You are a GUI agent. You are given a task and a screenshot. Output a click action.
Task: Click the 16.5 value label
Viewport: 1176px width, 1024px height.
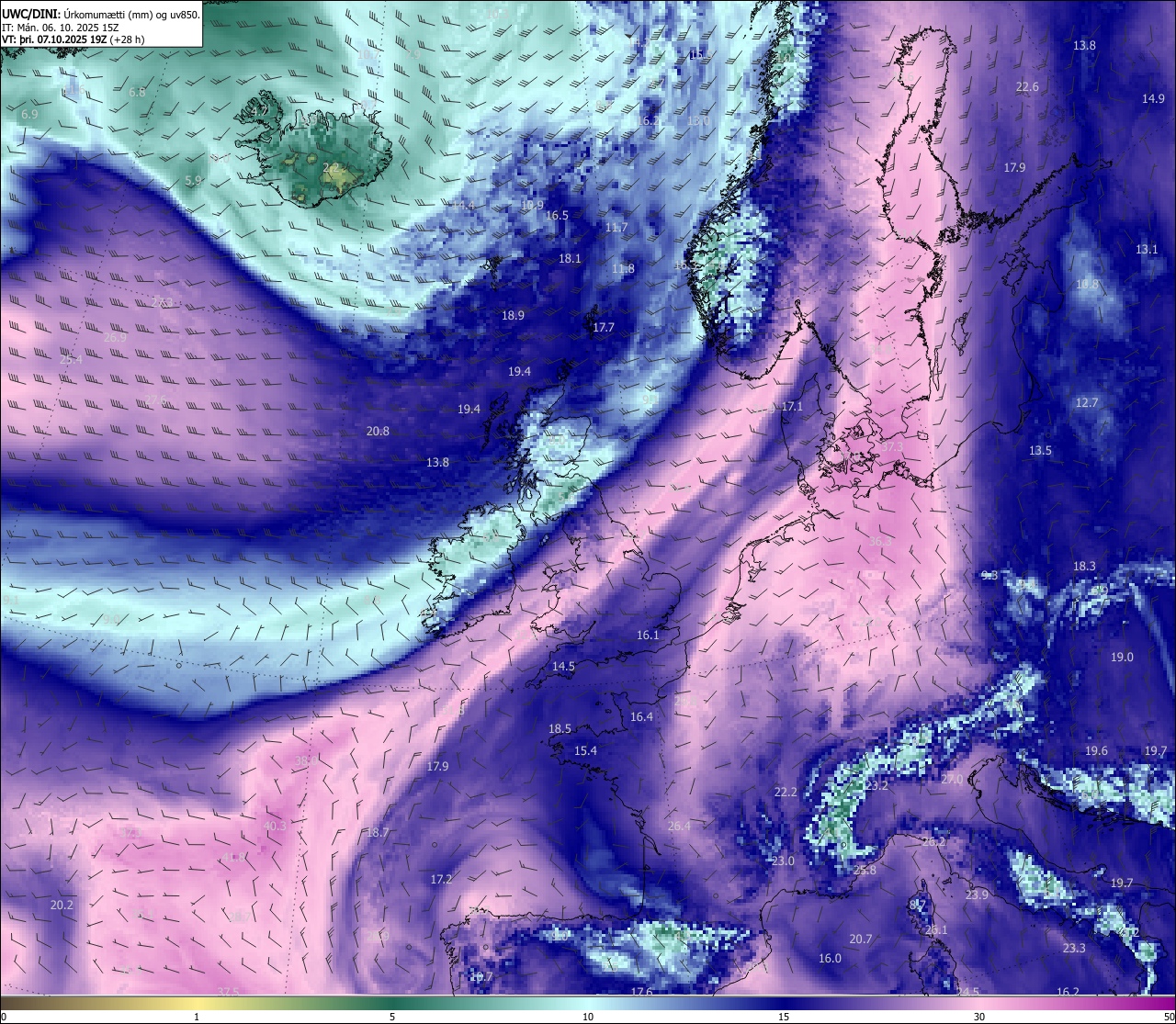click(557, 216)
